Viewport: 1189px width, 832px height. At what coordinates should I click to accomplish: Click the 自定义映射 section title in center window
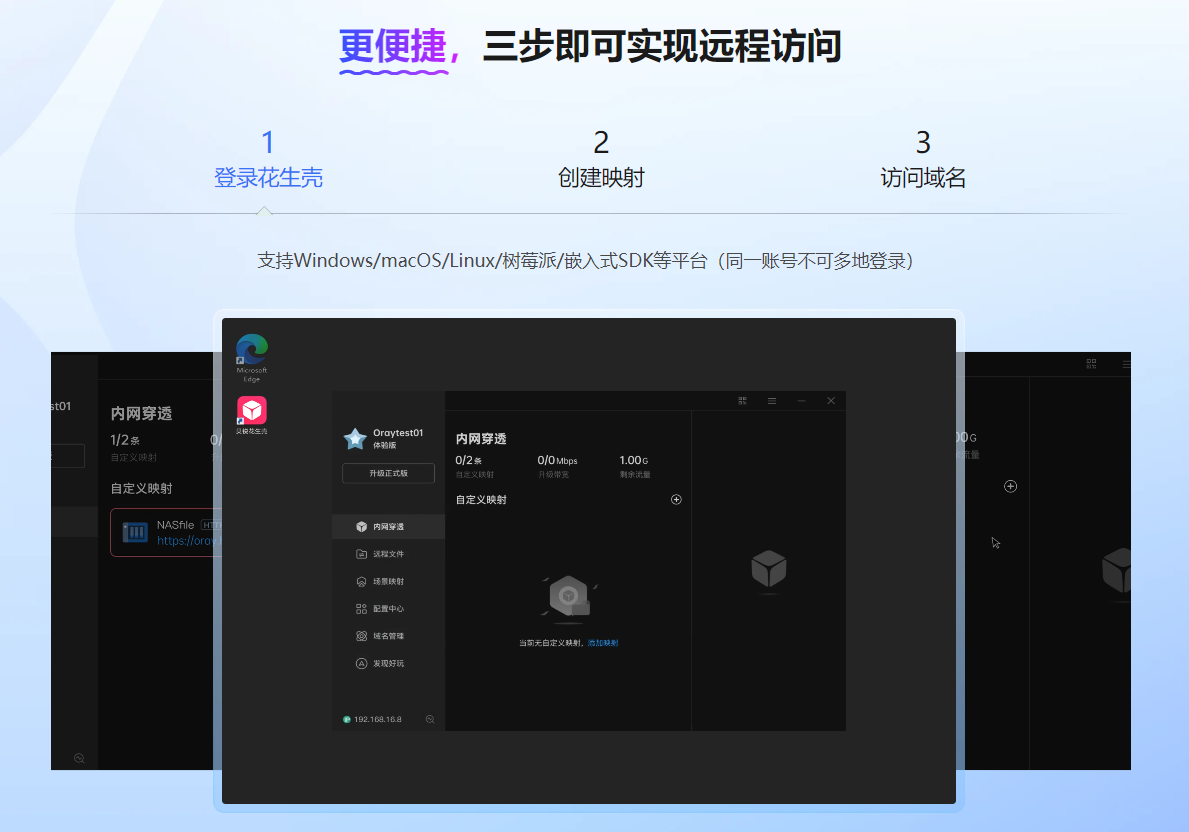click(x=481, y=499)
